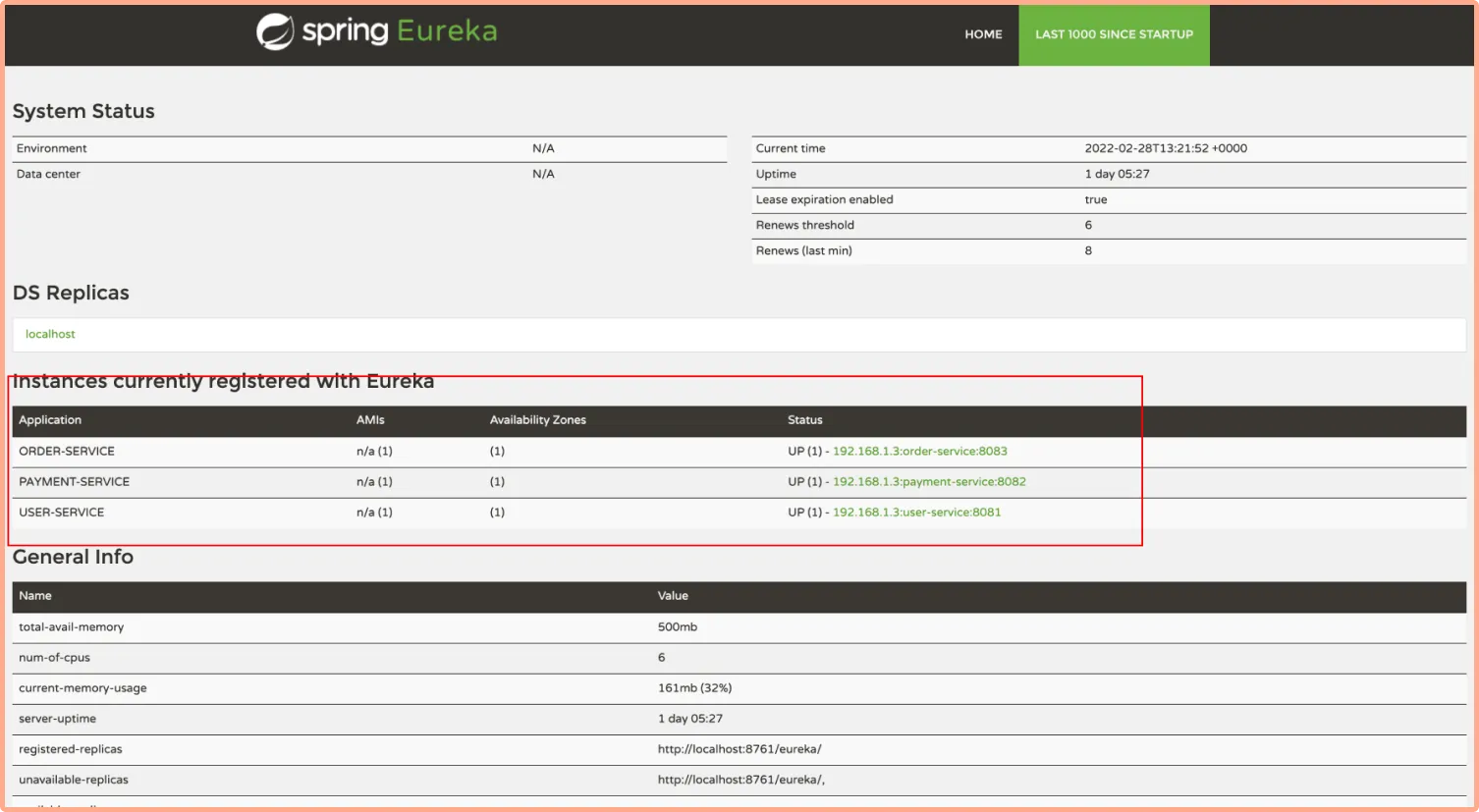1479x812 pixels.
Task: Click the unavailable-replicas row name
Action: pos(74,779)
